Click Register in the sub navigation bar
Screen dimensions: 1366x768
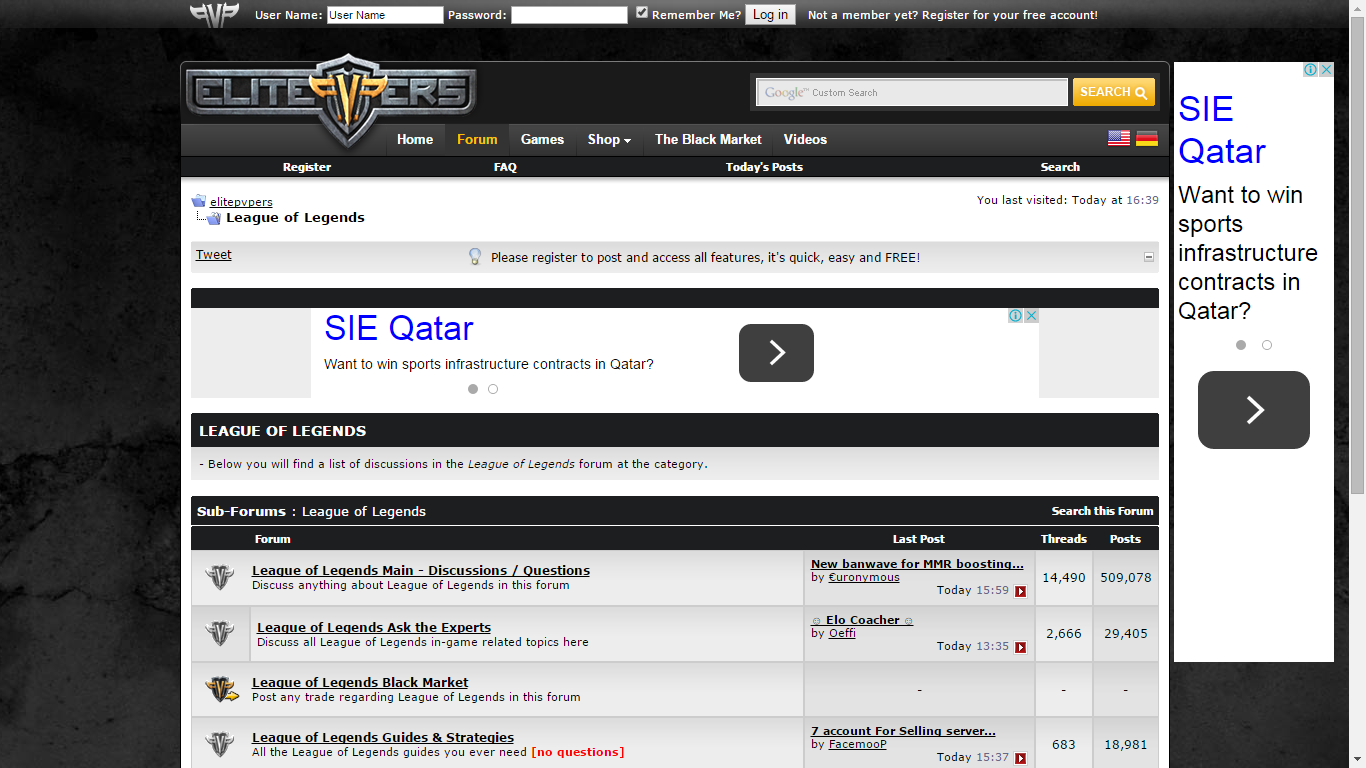coord(307,167)
